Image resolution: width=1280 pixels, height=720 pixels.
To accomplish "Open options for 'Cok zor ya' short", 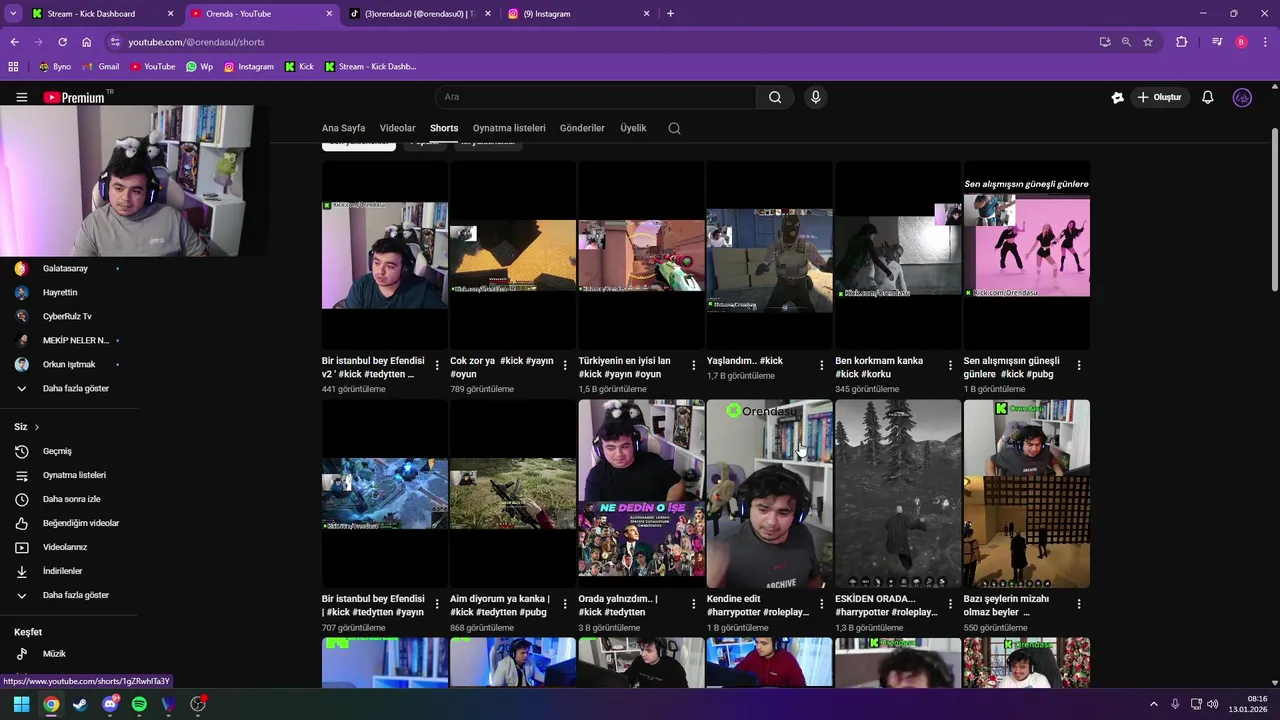I will (565, 366).
